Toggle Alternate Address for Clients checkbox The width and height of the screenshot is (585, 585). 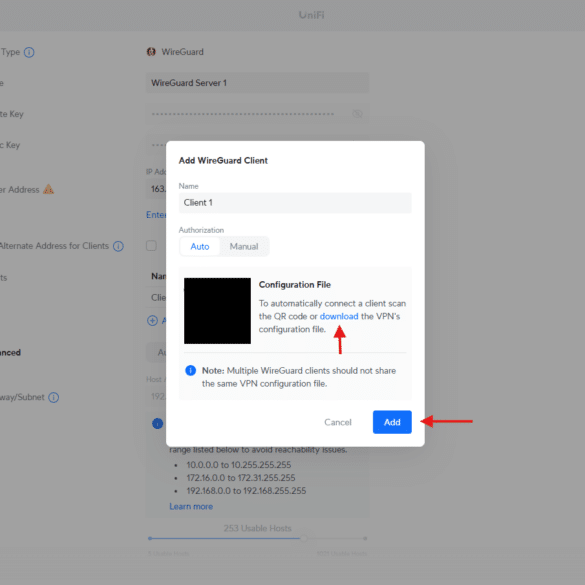coord(151,245)
